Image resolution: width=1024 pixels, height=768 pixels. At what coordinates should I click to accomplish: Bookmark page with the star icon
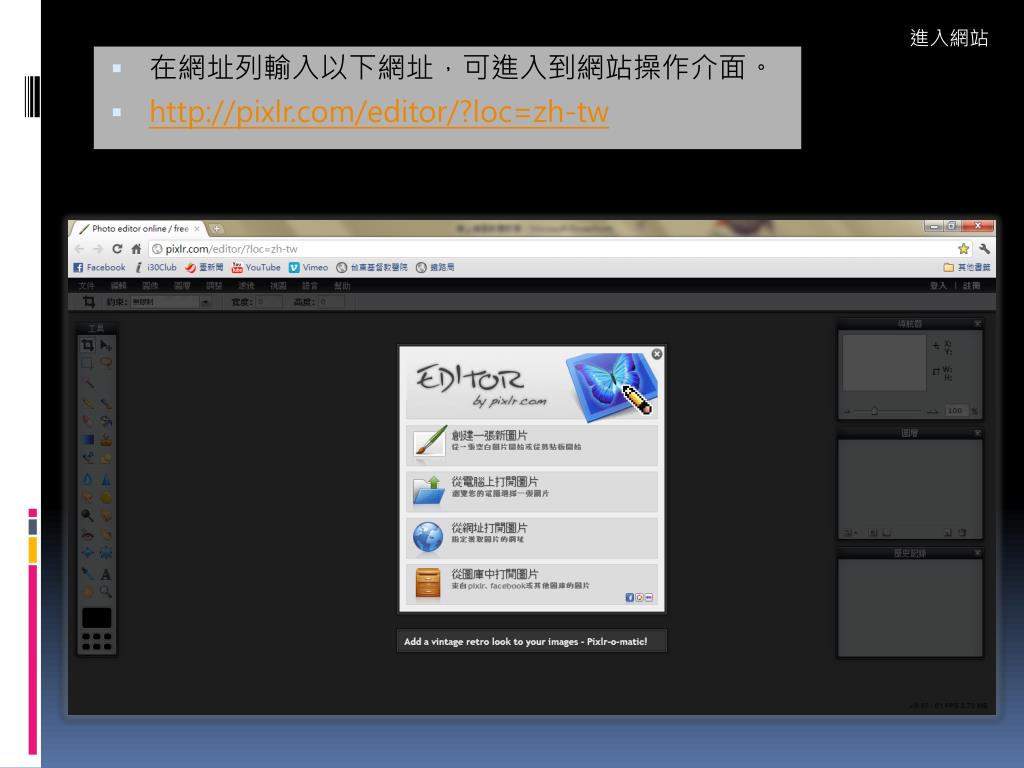963,249
